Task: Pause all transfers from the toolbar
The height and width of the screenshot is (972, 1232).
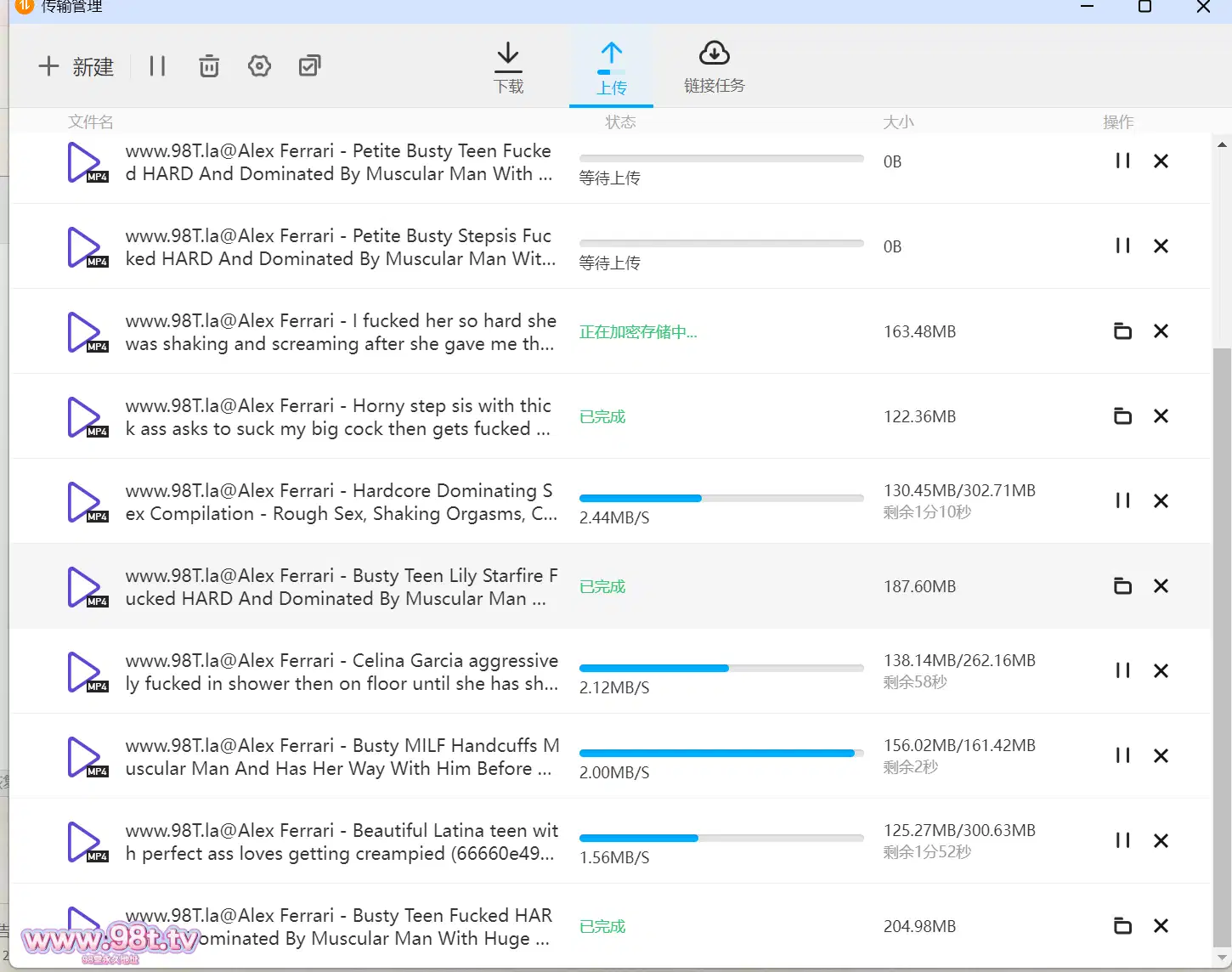Action: (x=157, y=66)
